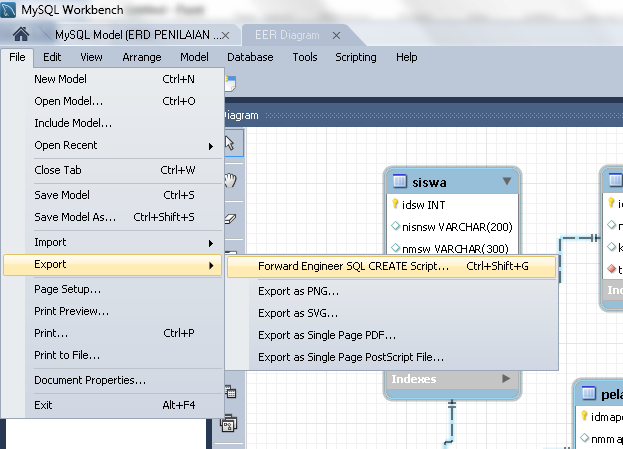Click the nmsw column diamond icon

pos(395,248)
